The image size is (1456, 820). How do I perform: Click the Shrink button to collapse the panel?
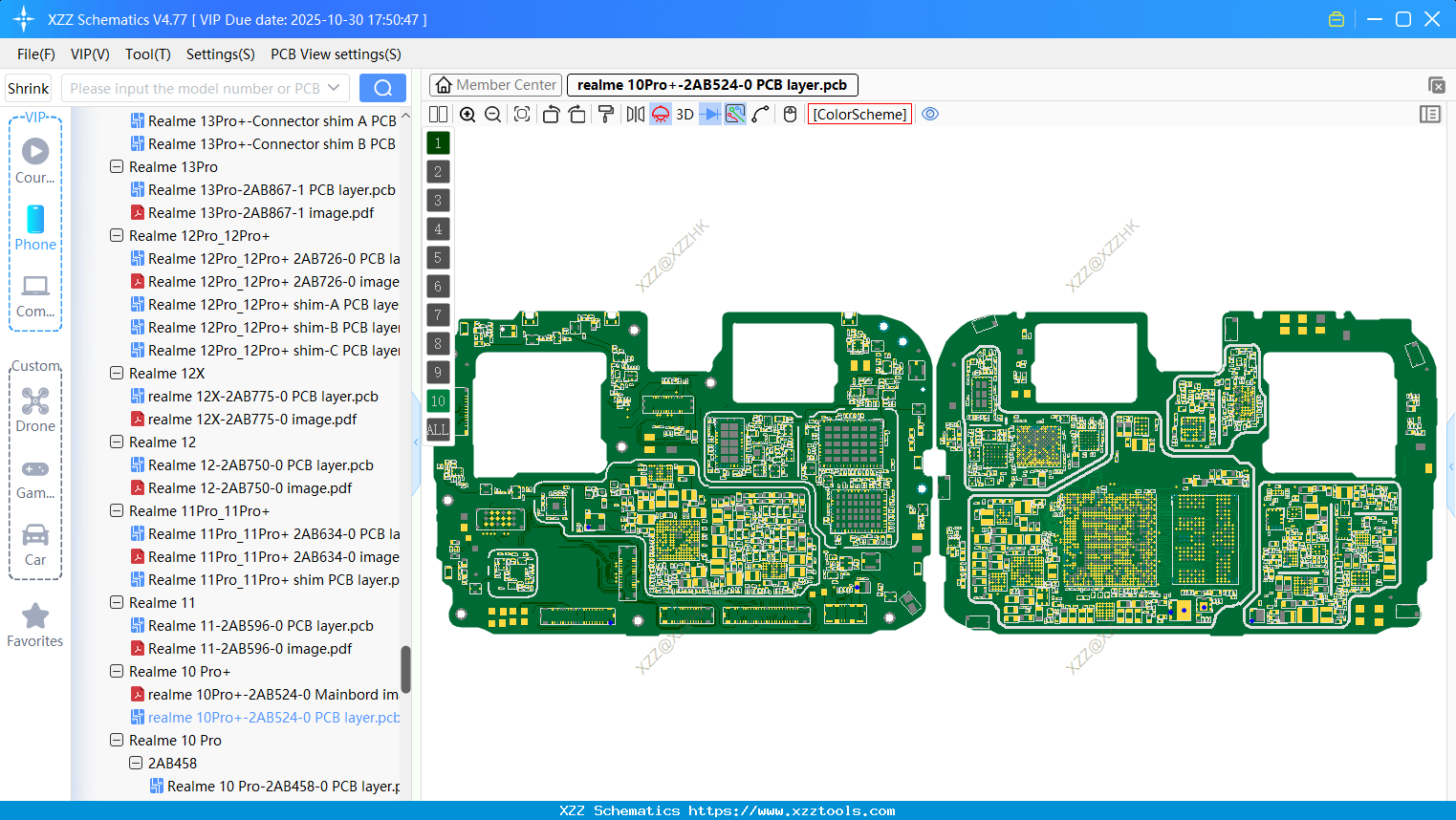28,87
